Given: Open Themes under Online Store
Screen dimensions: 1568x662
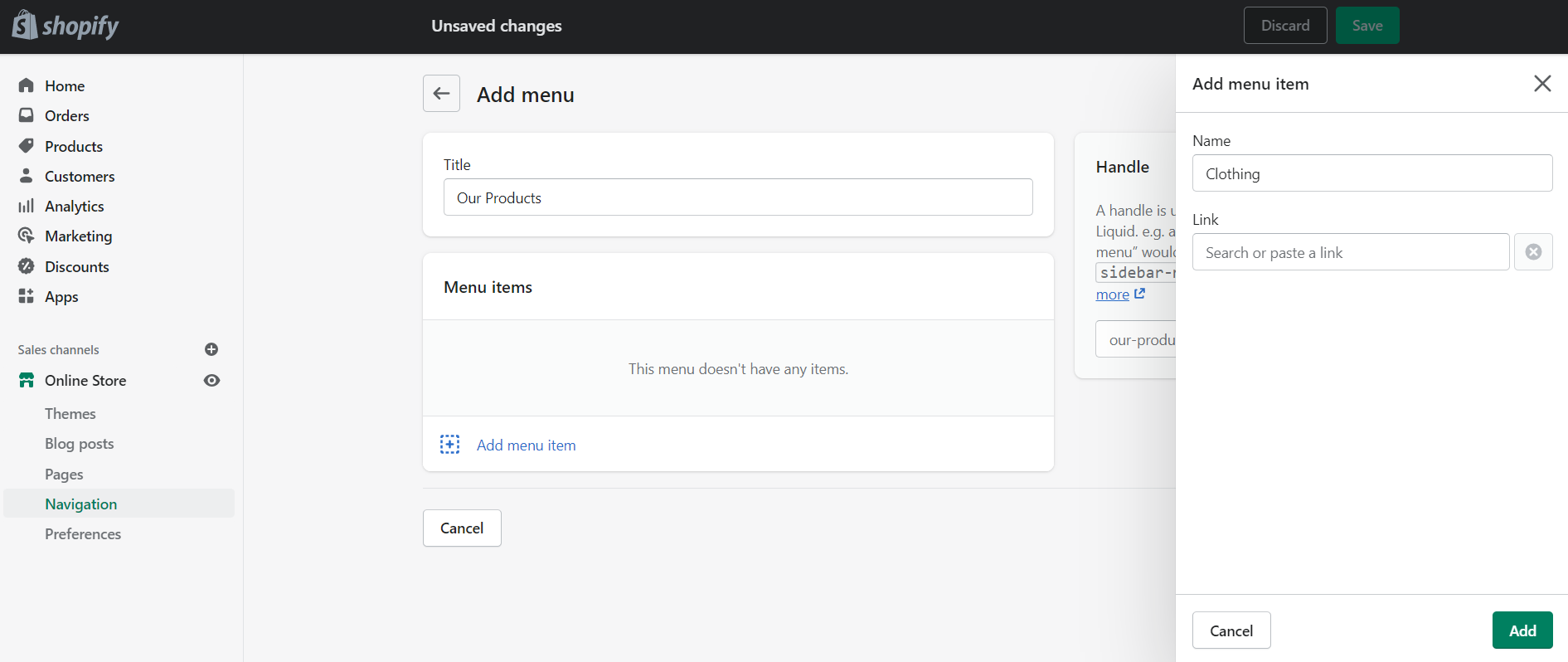Looking at the screenshot, I should (70, 413).
